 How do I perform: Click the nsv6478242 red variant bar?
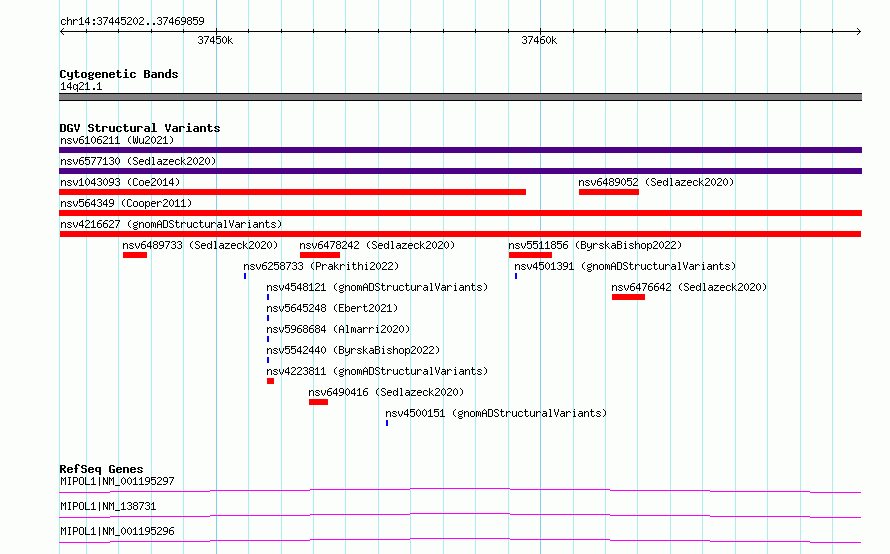pos(320,255)
